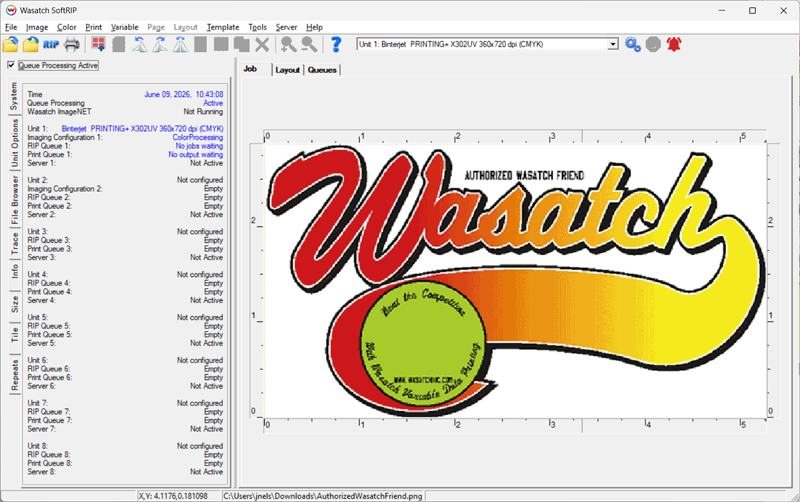Image resolution: width=800 pixels, height=502 pixels.
Task: Toggle Queue Processing Active checkbox
Action: [11, 65]
